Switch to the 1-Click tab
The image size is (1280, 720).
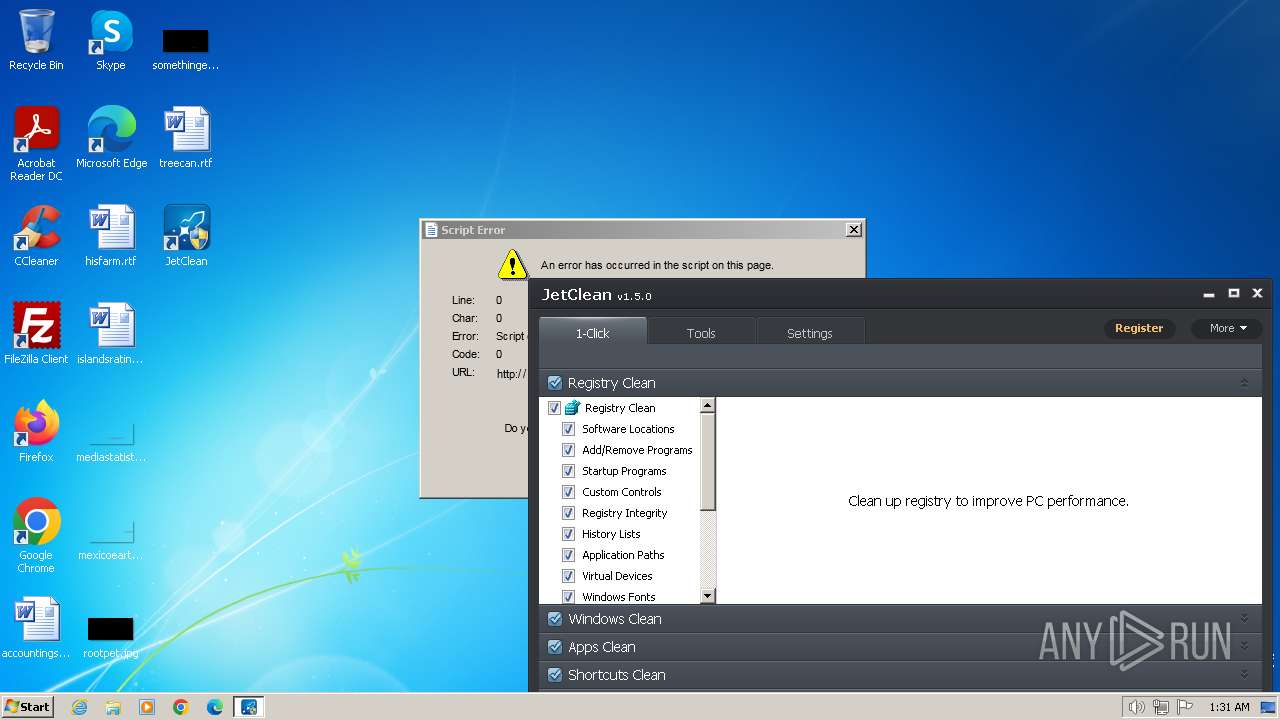point(592,333)
